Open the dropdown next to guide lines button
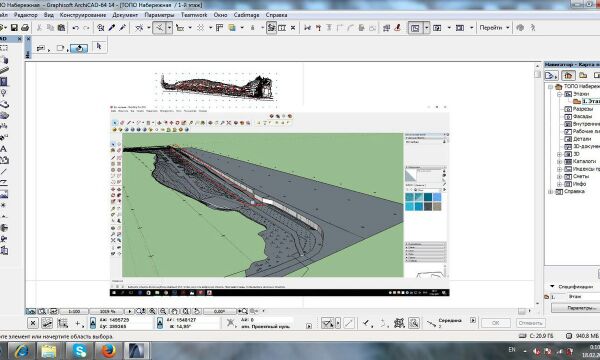Screen dimensions: 600x360 [169, 28]
